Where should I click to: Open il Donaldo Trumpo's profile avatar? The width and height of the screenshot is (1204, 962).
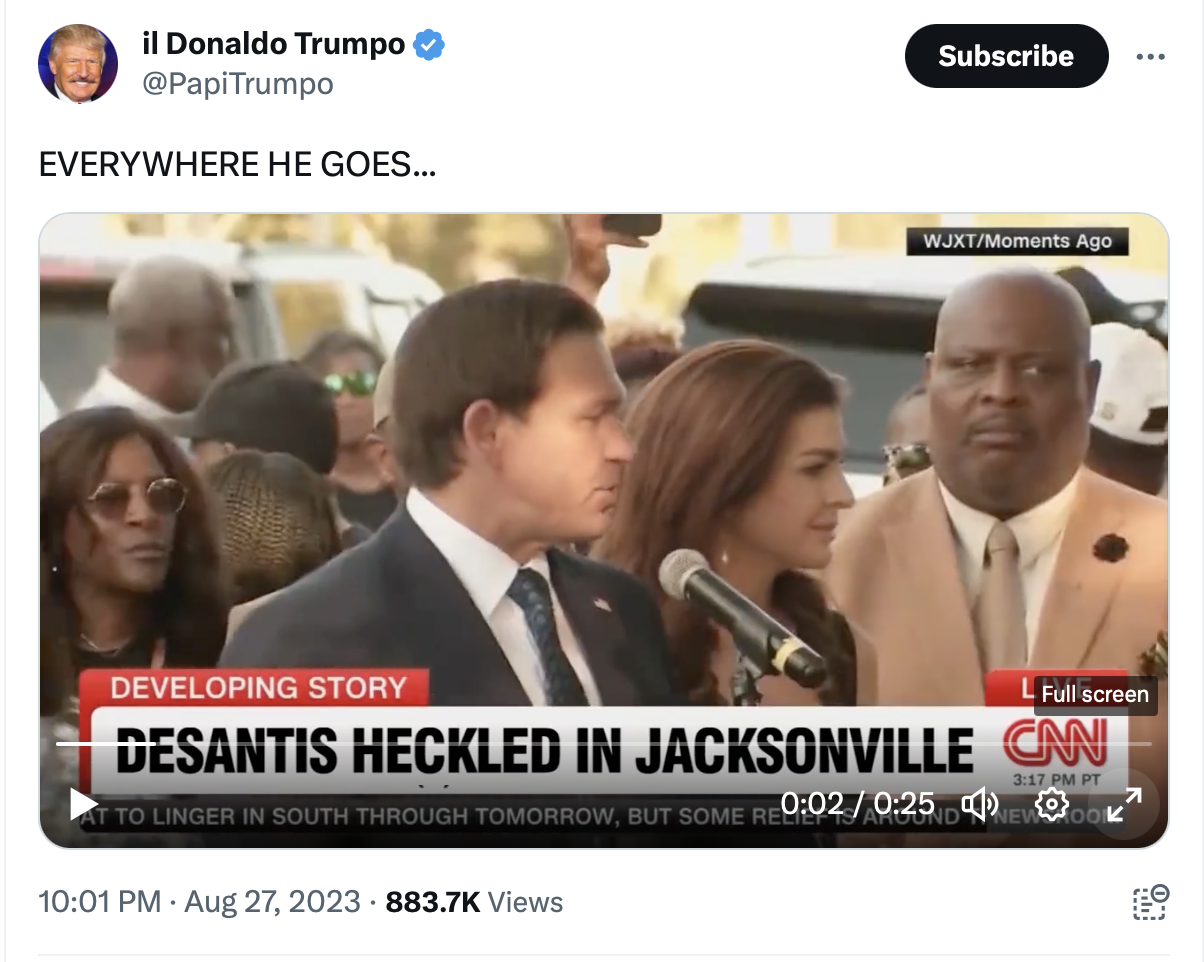[78, 64]
